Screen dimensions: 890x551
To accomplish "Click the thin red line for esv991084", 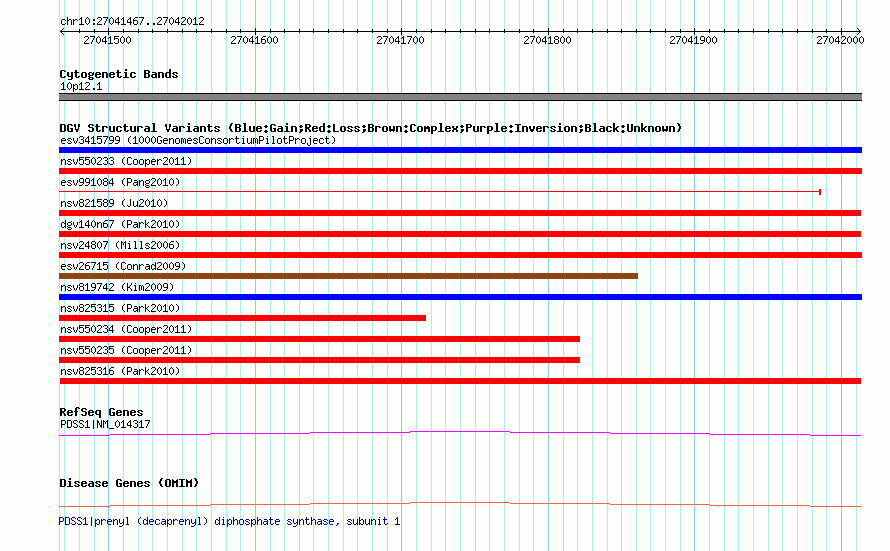I will pos(440,192).
